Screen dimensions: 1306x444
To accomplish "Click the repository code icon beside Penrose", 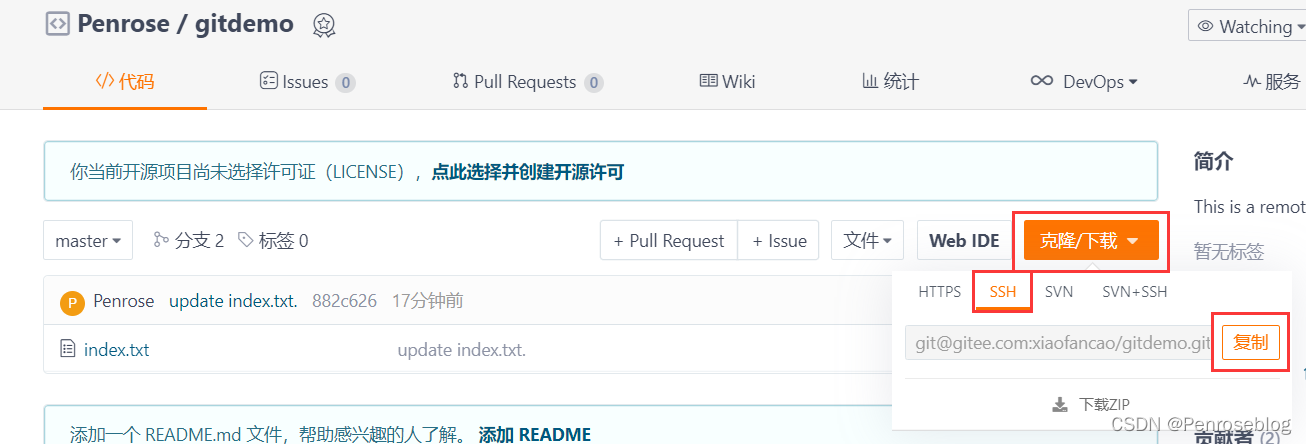I will (57, 23).
